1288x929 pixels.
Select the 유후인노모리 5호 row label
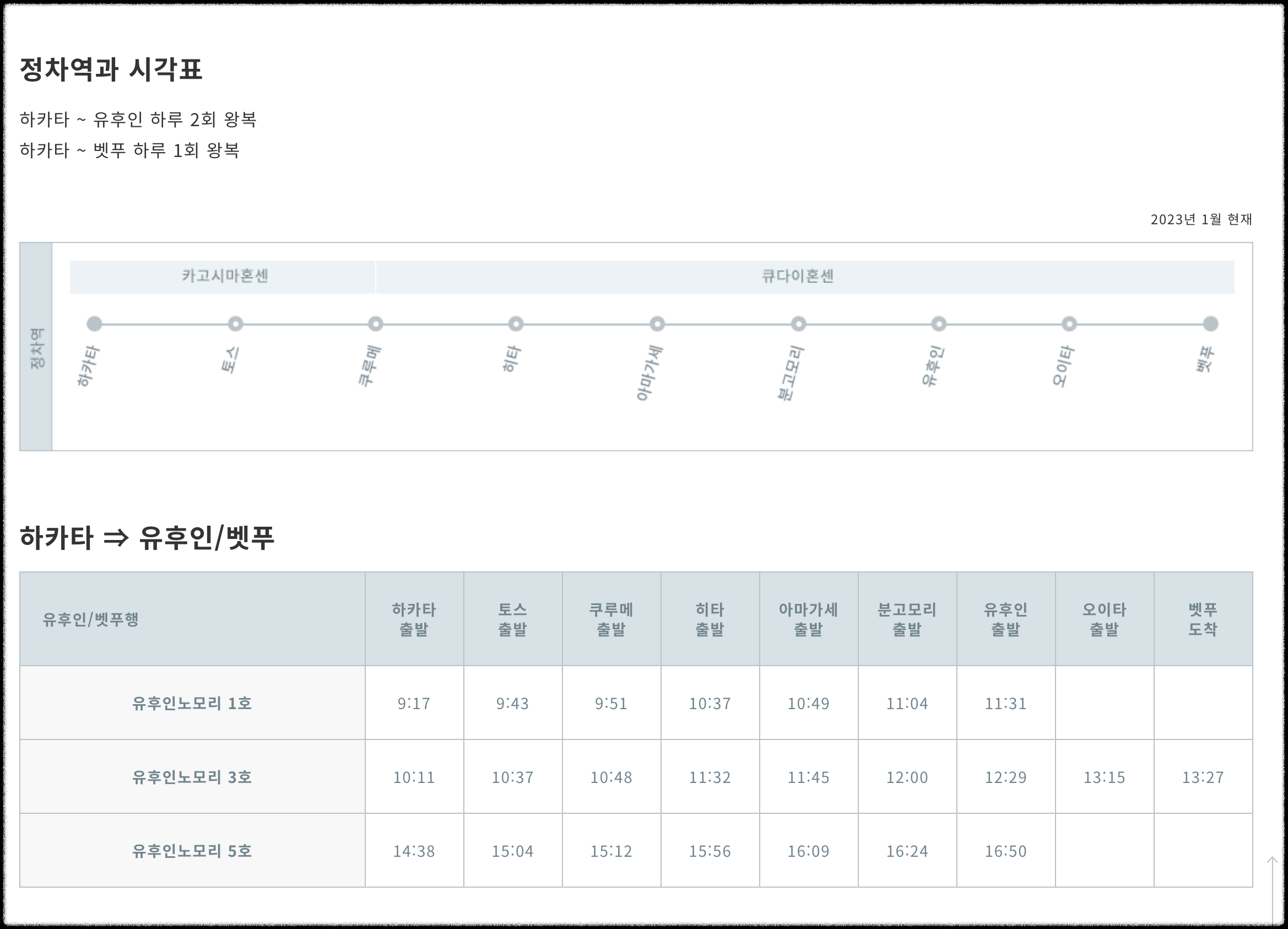pos(192,851)
